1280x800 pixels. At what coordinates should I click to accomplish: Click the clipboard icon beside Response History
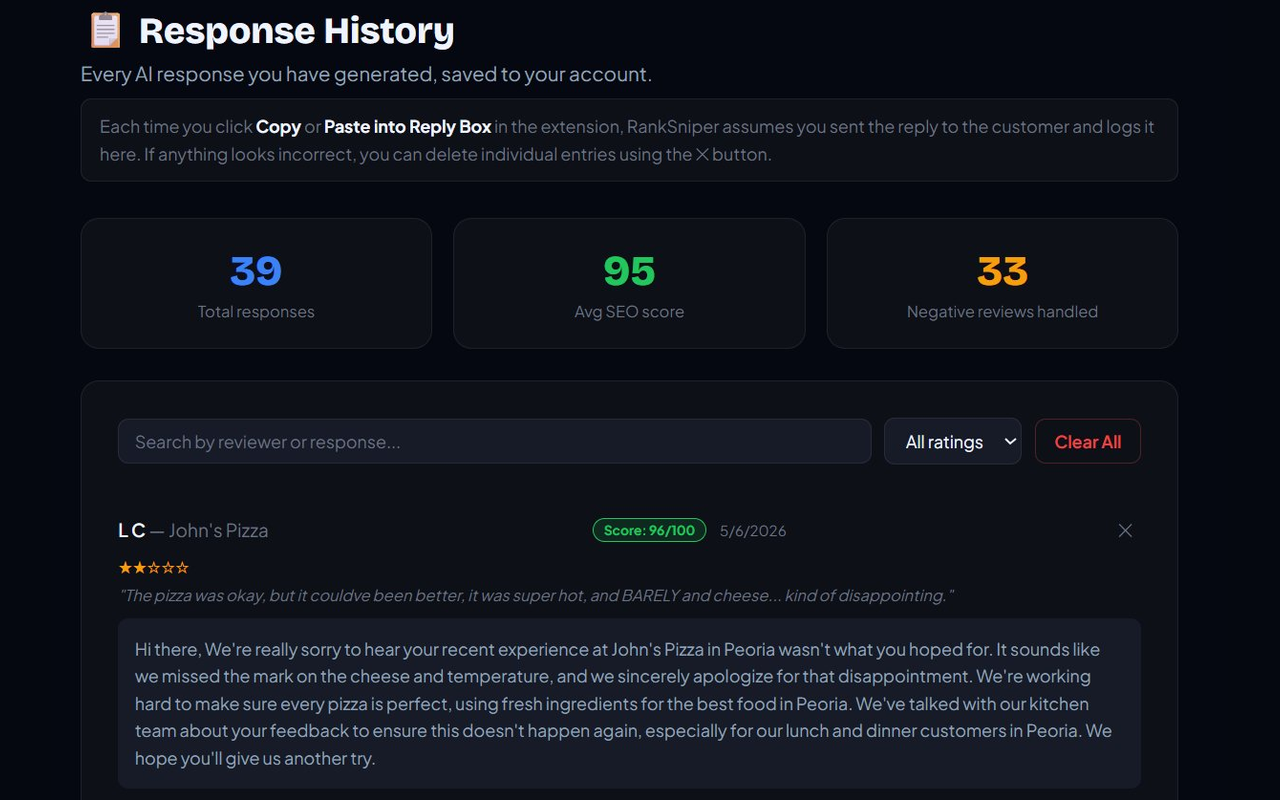(x=105, y=30)
